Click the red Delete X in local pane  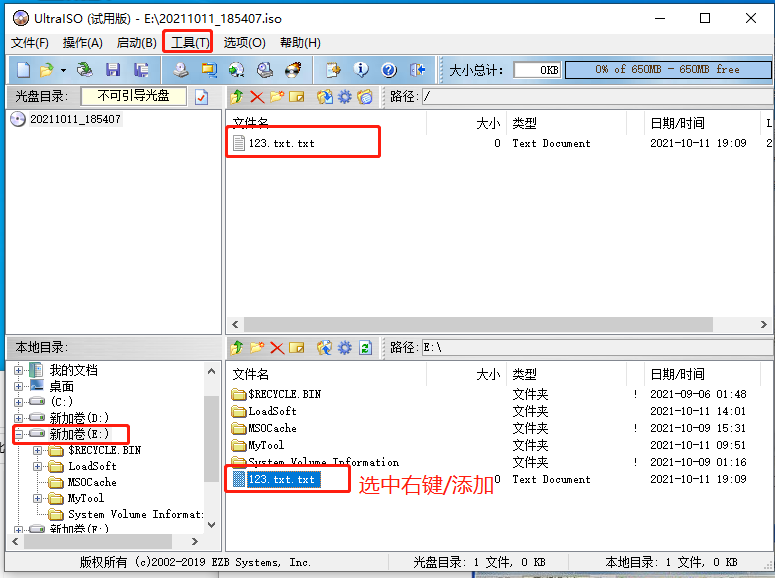(277, 348)
